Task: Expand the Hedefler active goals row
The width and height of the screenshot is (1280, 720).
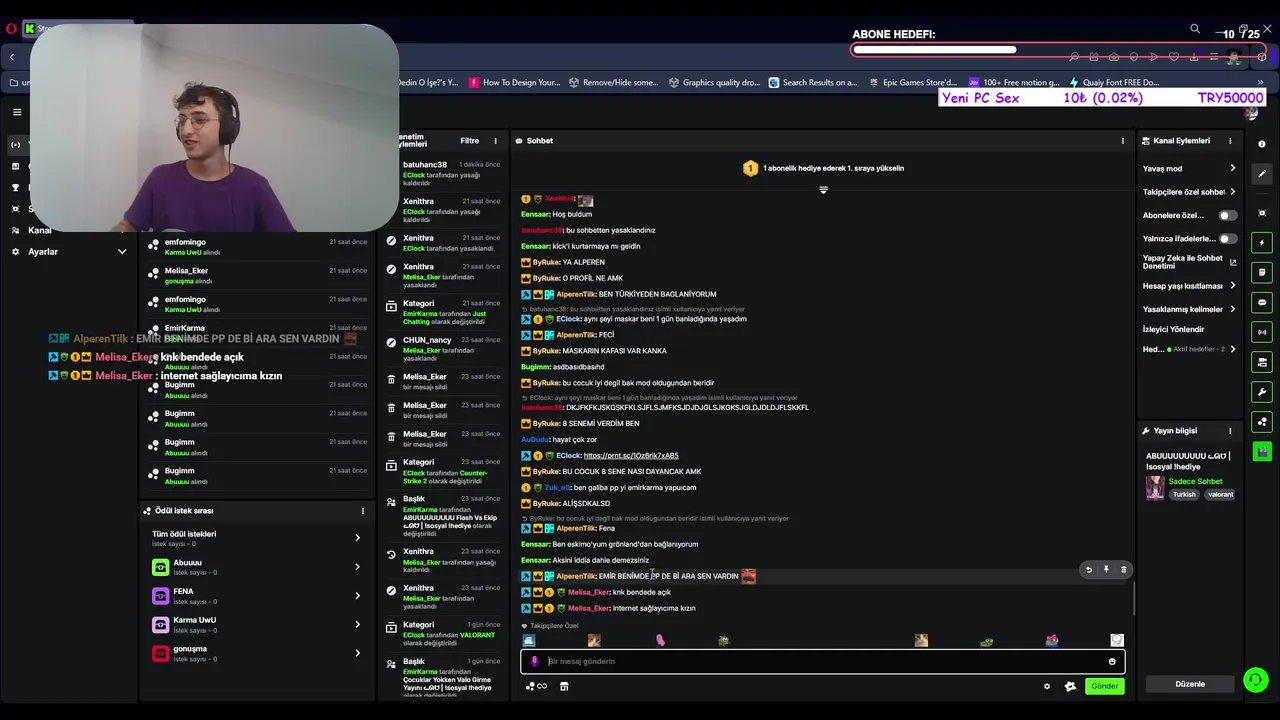Action: coord(1189,349)
